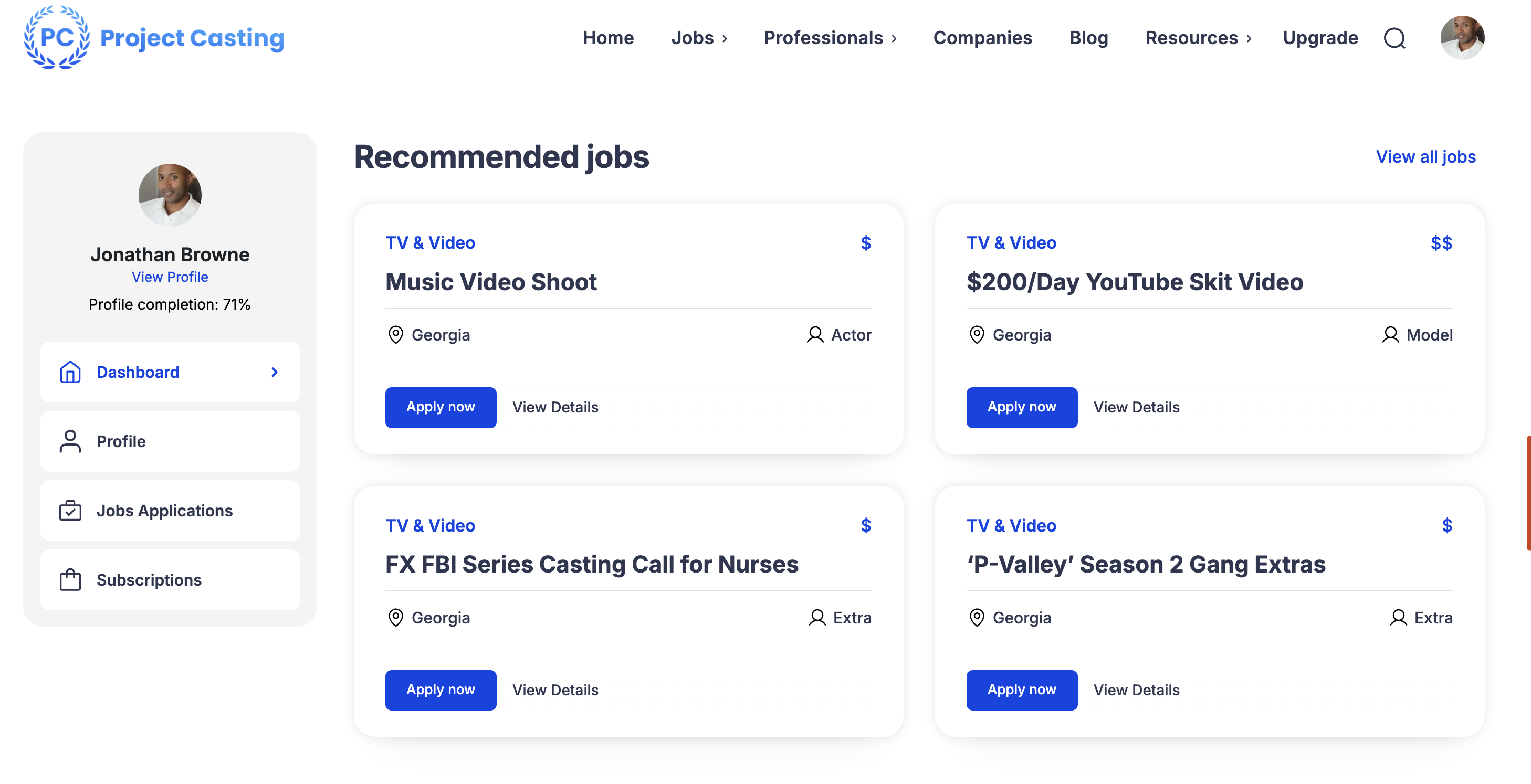Viewport: 1531px width, 784px height.
Task: Expand the Professionals dropdown in navigation
Action: [x=893, y=39]
